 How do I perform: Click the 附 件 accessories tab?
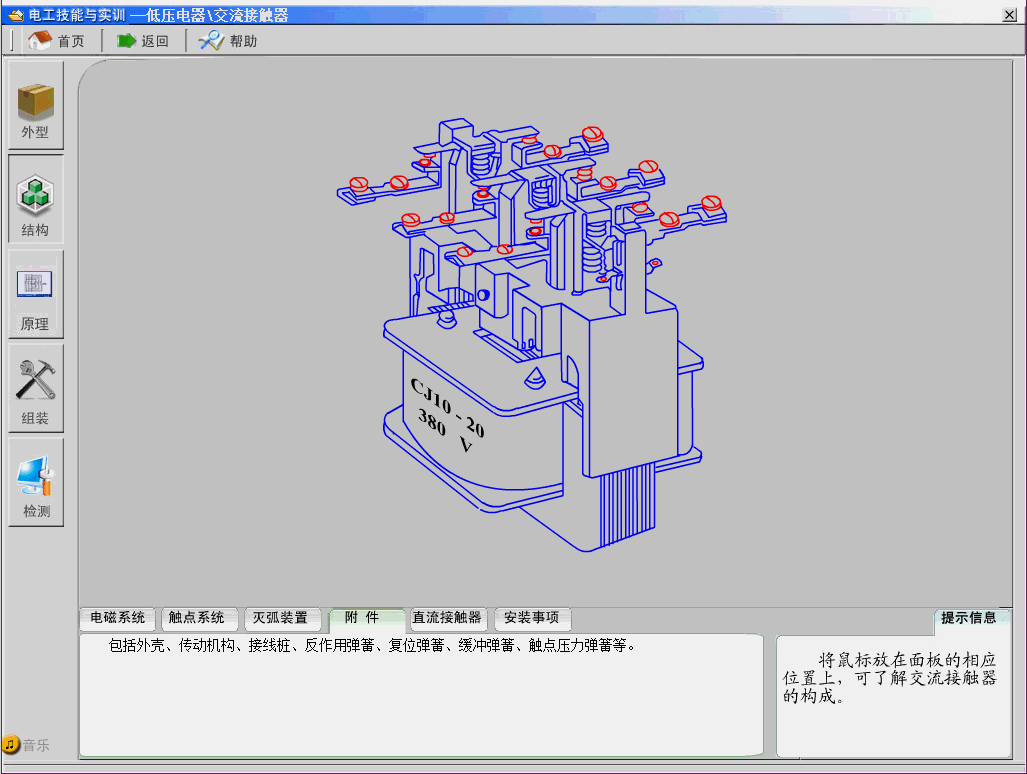coord(365,618)
